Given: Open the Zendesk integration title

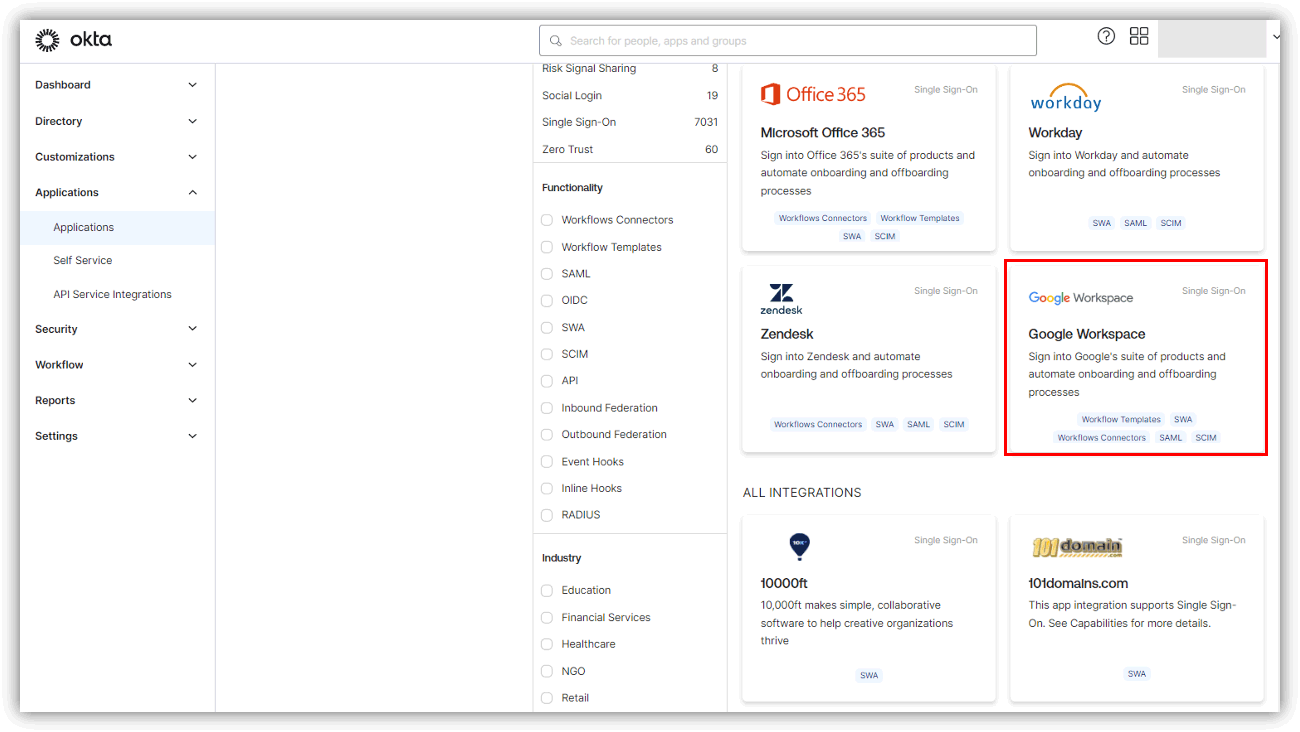Looking at the screenshot, I should [x=787, y=334].
